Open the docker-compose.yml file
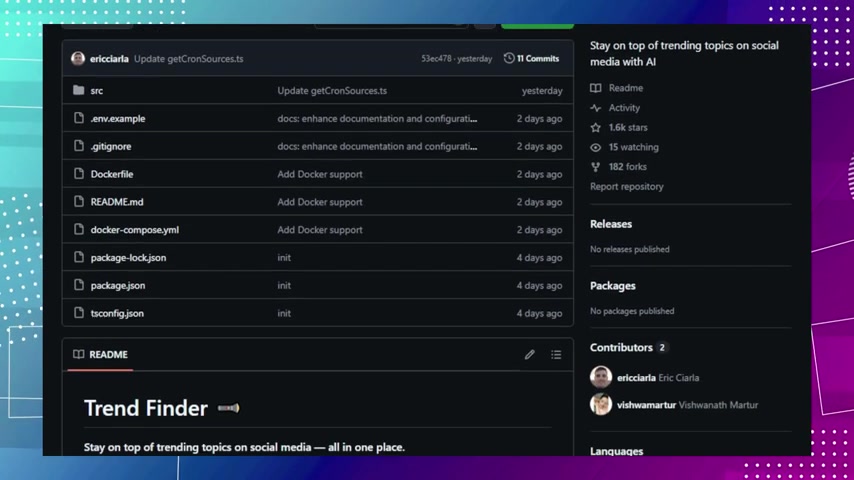Screen dimensions: 854x480 coord(134,230)
